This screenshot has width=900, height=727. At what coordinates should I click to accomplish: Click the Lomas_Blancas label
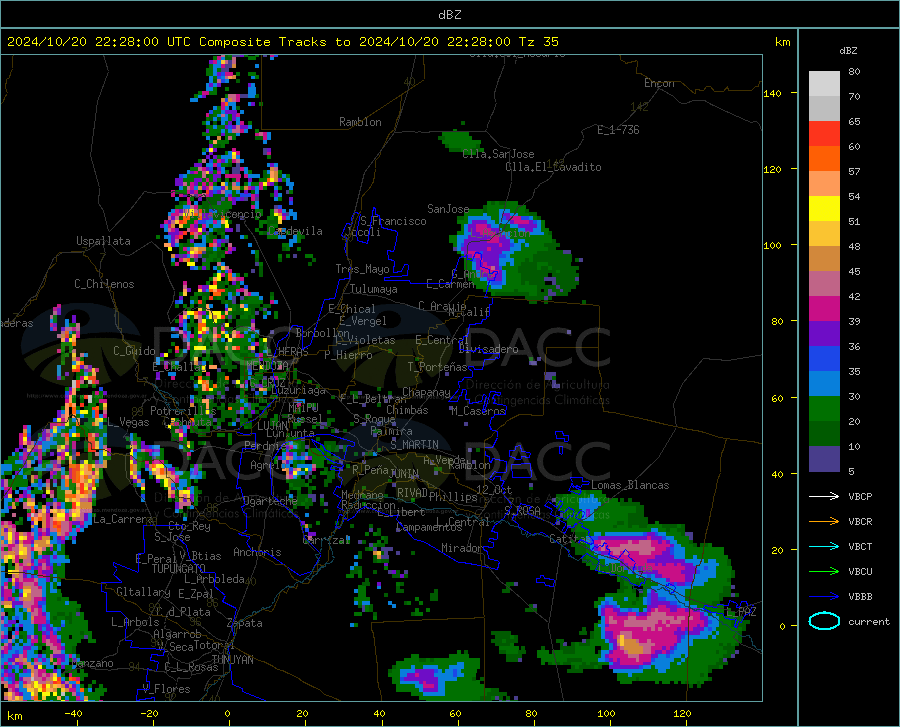(x=630, y=485)
